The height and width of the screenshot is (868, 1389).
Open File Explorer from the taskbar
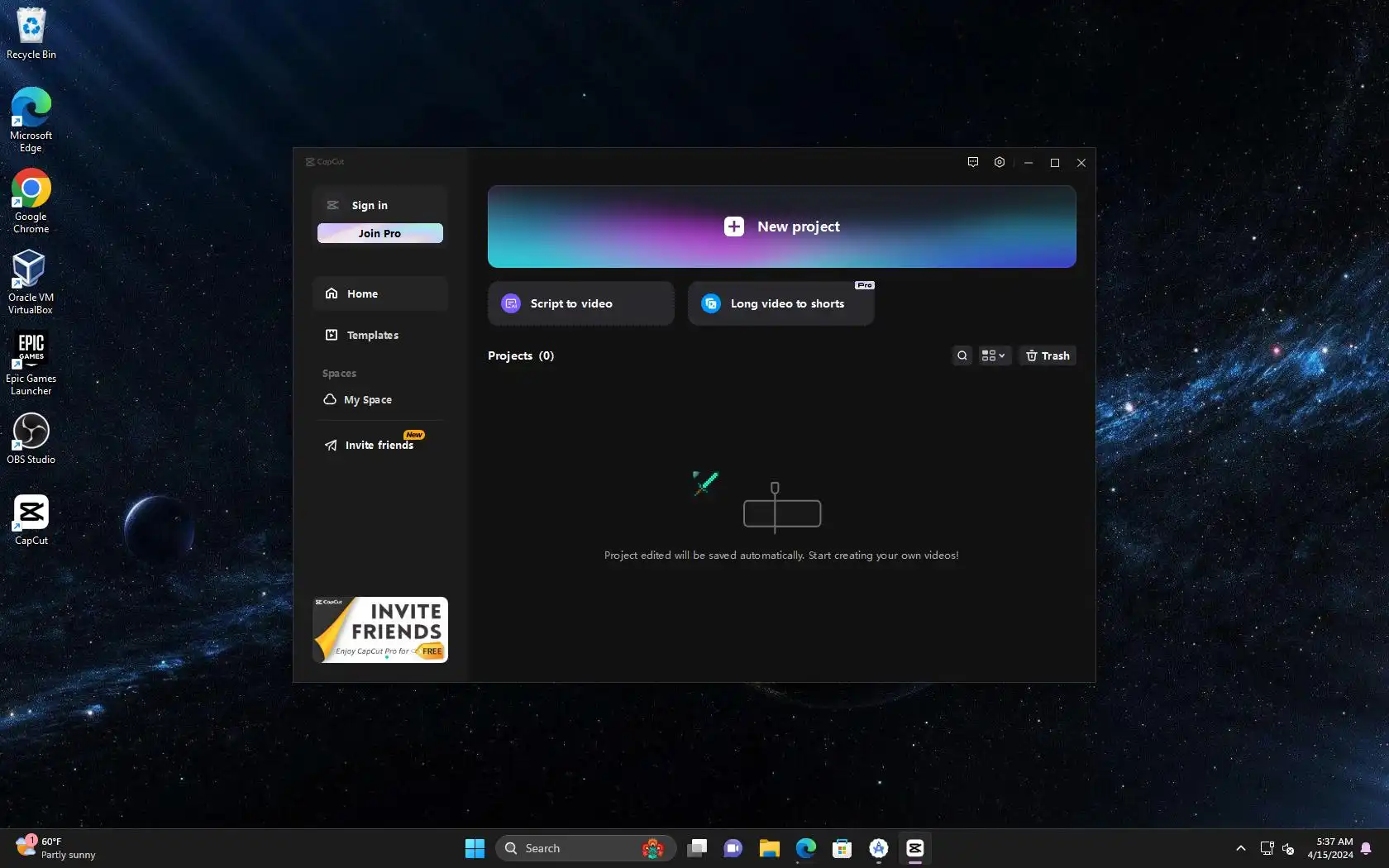click(x=770, y=848)
